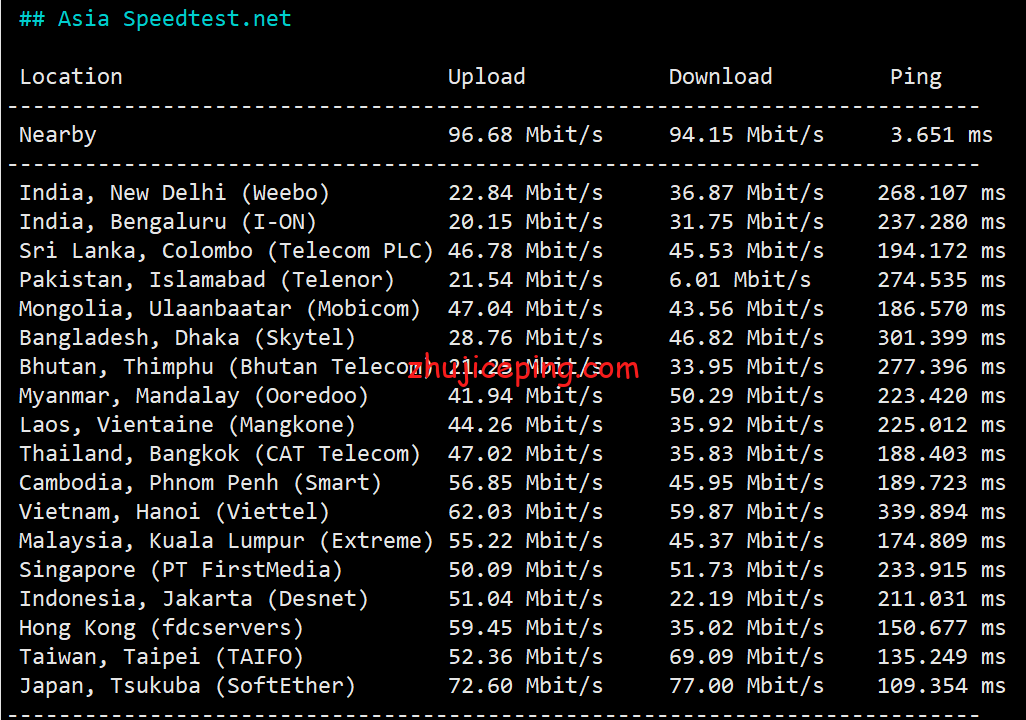Viewport: 1026px width, 720px height.
Task: Select "Taiwan, Taipei (TAIFO)" location
Action: tap(161, 657)
